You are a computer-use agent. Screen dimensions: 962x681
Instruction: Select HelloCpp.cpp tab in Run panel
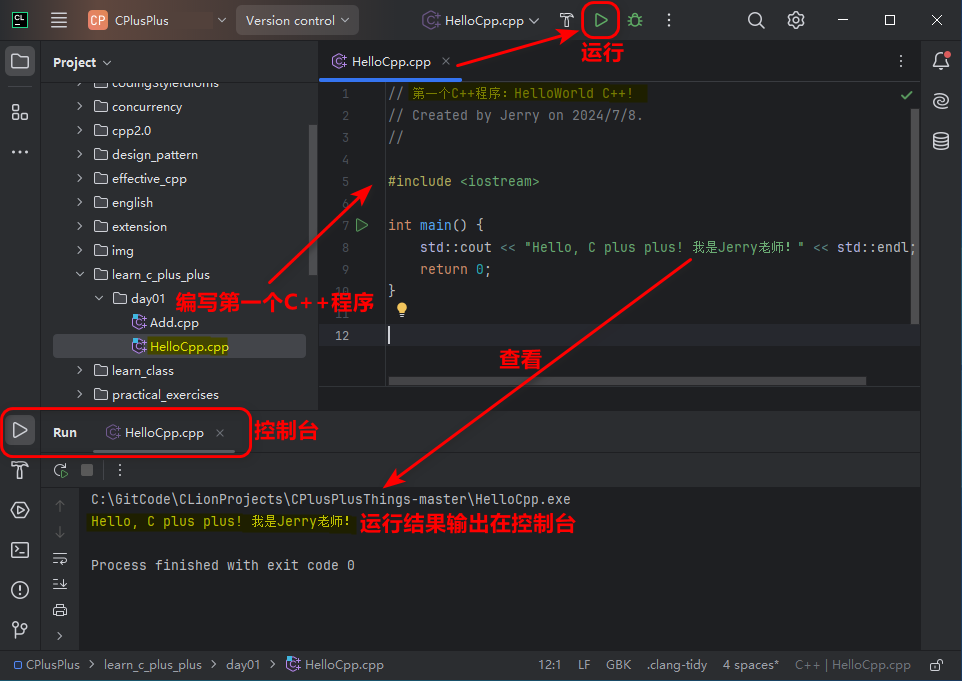tap(163, 433)
